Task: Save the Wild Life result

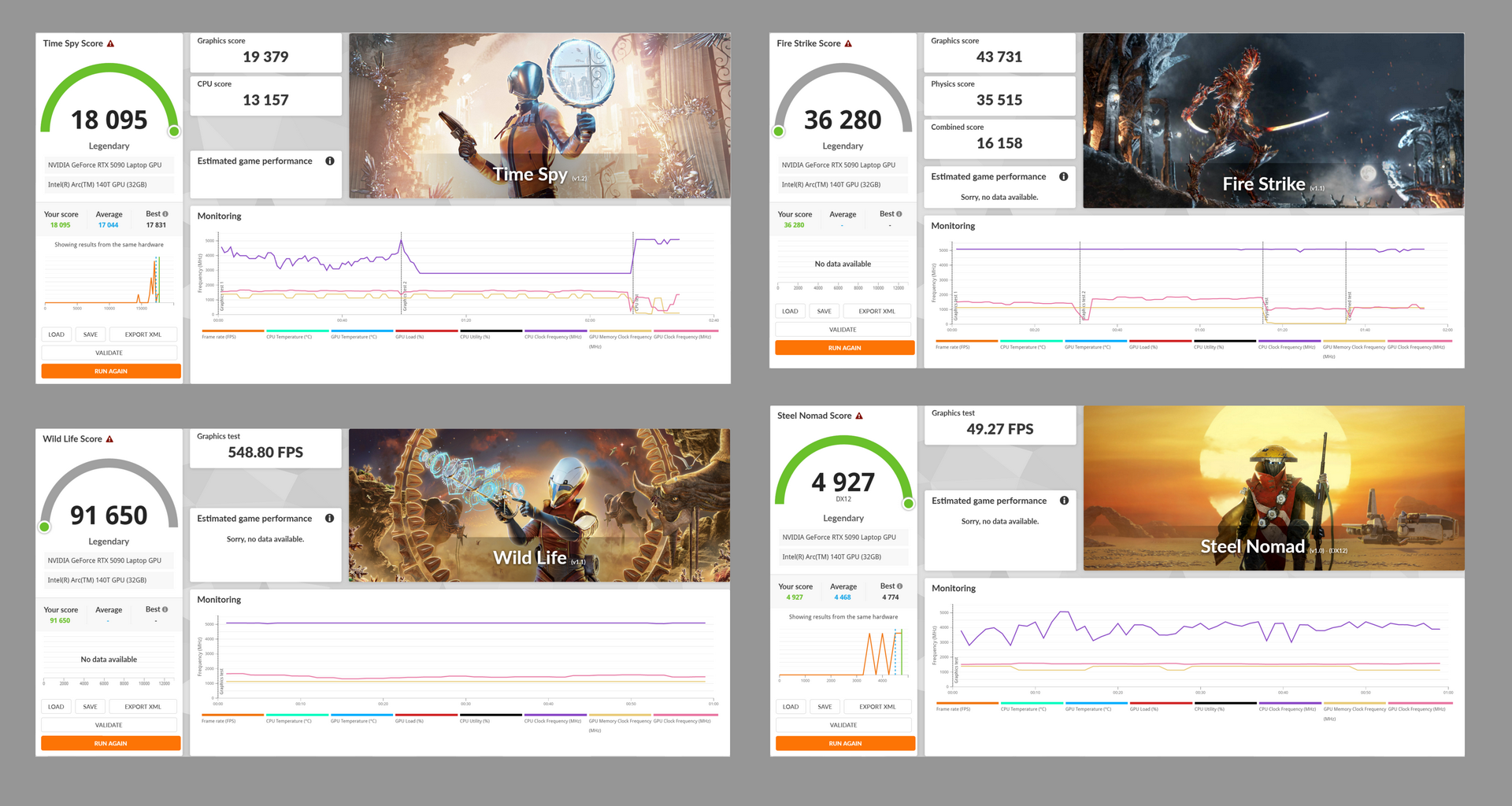Action: pos(91,707)
